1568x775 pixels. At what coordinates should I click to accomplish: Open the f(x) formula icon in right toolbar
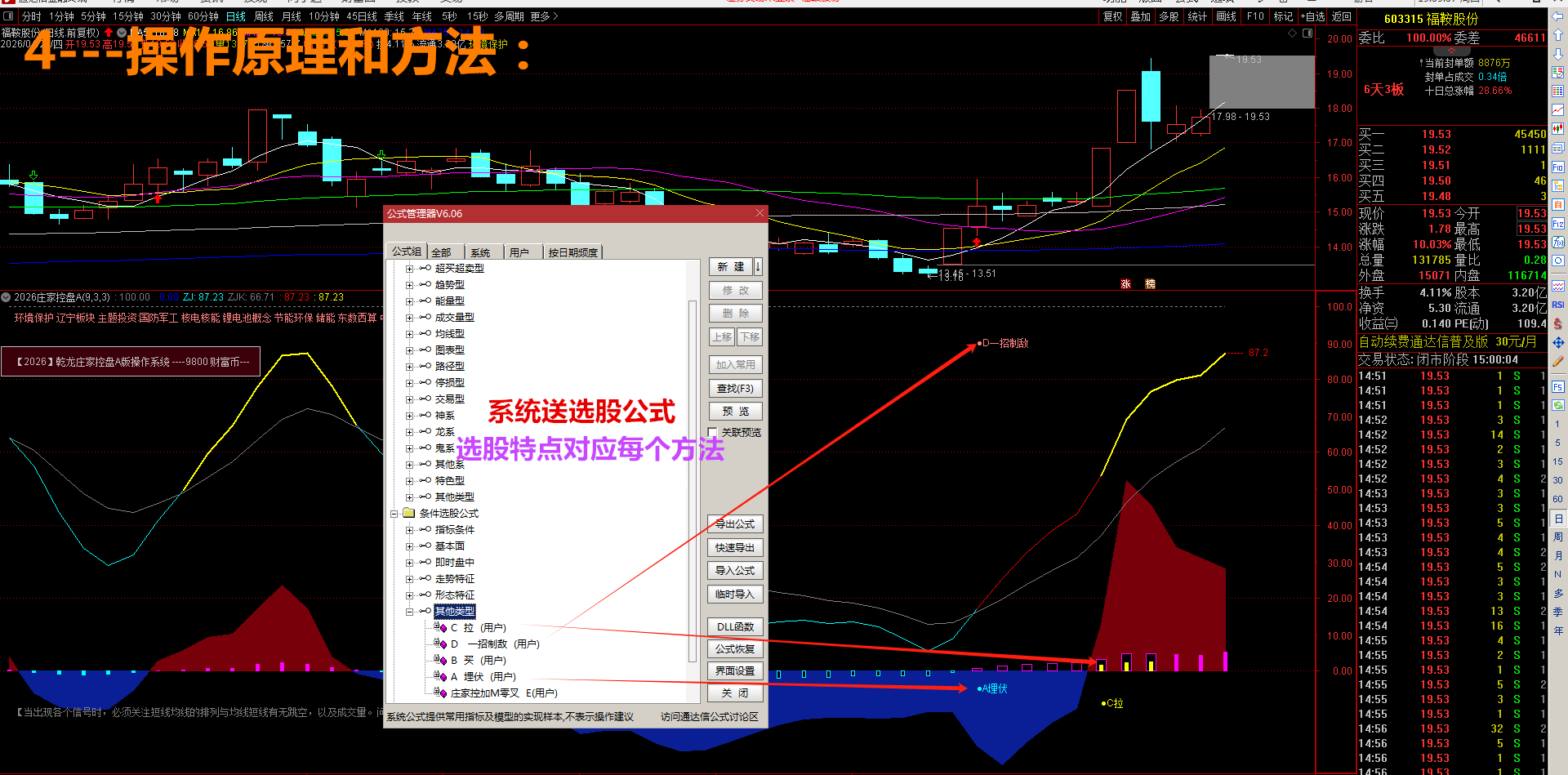tap(1558, 243)
